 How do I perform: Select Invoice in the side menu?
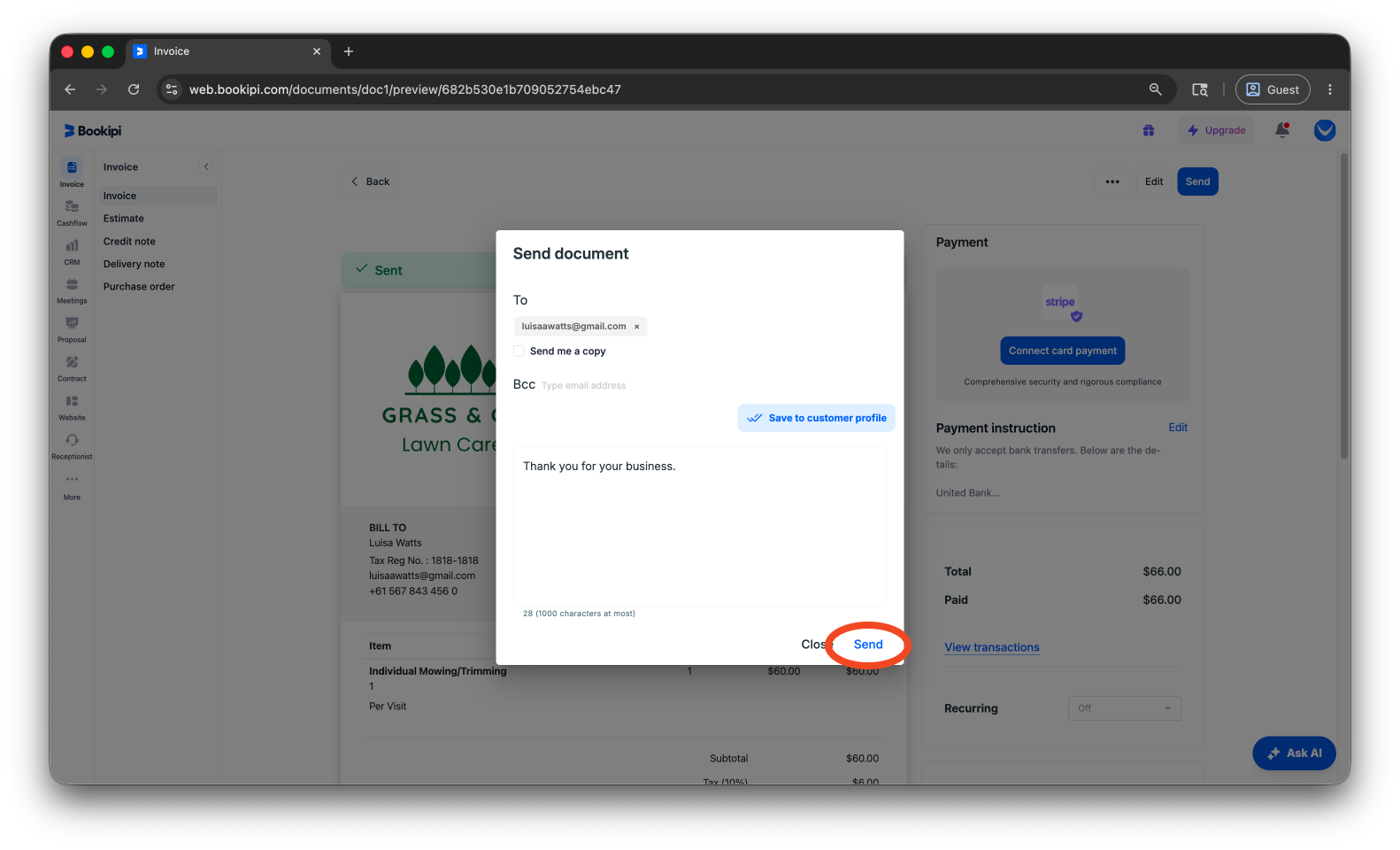(158, 196)
